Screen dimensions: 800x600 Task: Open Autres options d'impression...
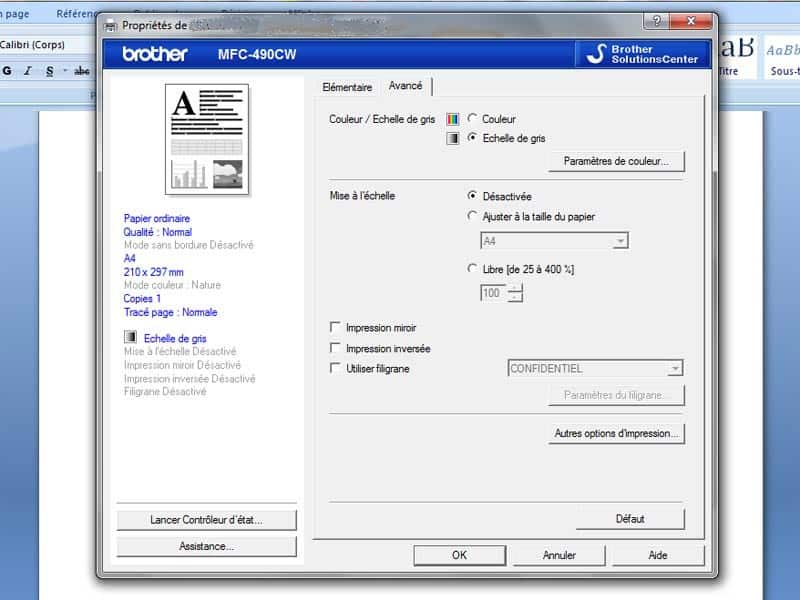tap(616, 434)
